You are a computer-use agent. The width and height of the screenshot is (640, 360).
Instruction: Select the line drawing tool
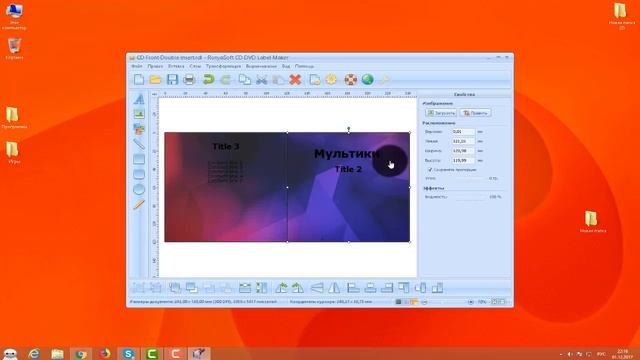(139, 144)
